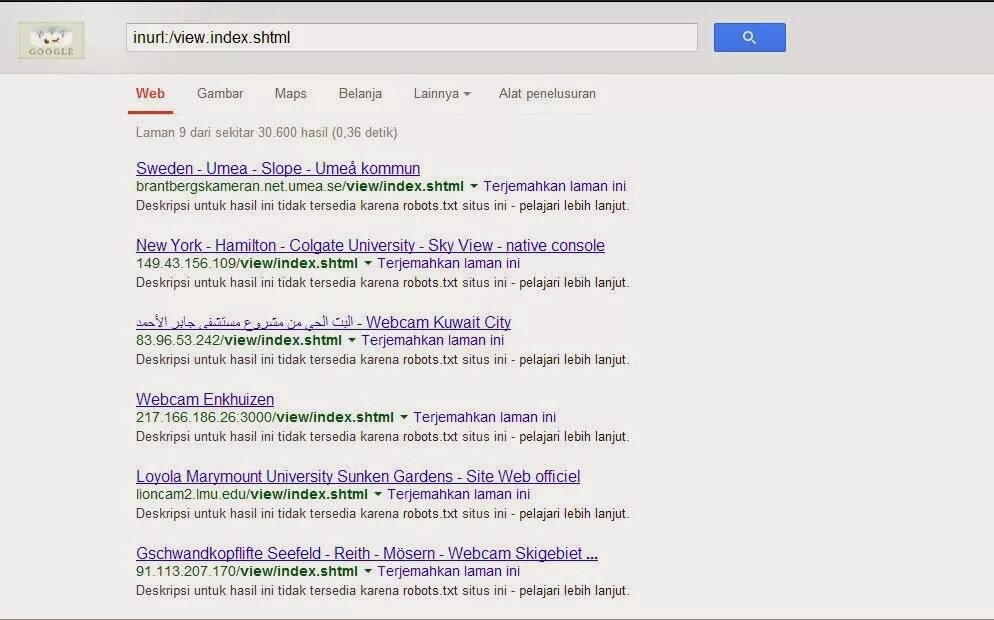Expand the Lainnya dropdown menu
This screenshot has height=620, width=994.
coord(442,94)
